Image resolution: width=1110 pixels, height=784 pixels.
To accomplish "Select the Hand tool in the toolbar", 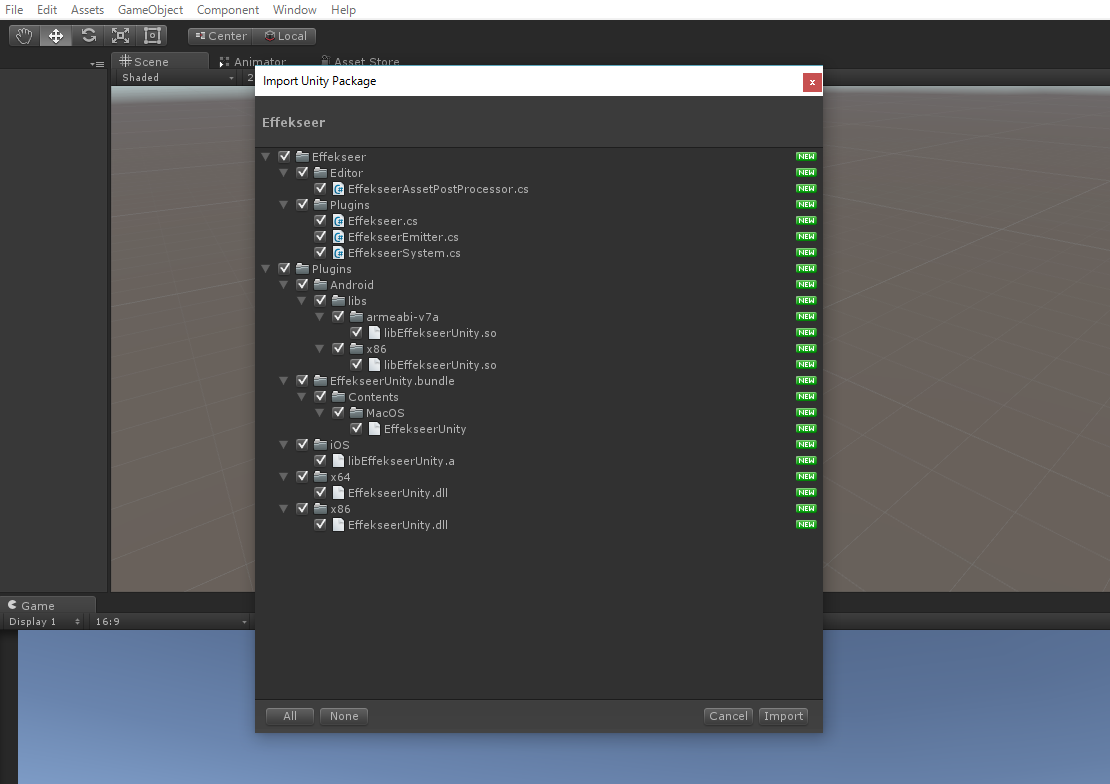I will pos(23,35).
